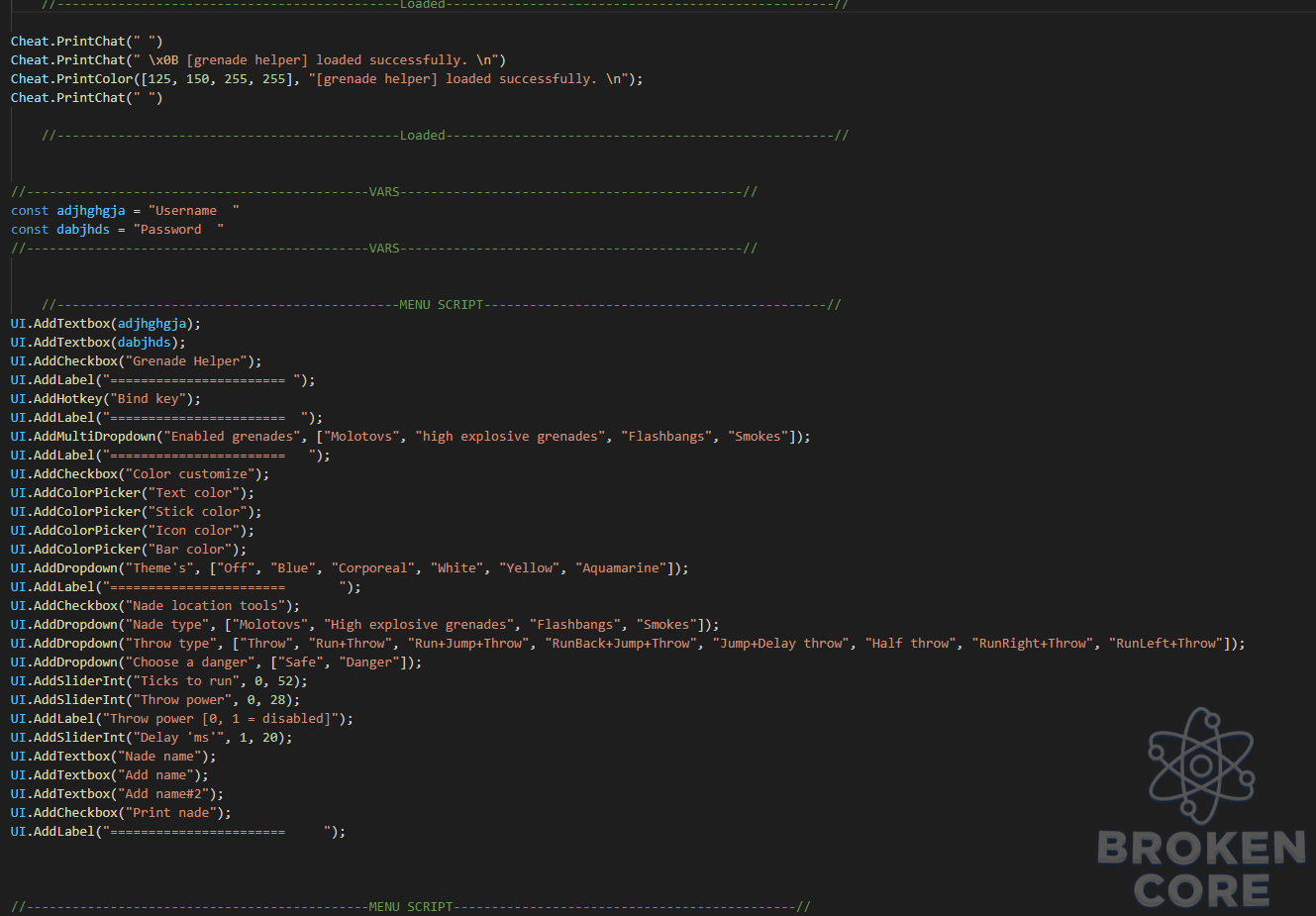Click the AddSliderInt "Ticks to run" line

click(x=159, y=680)
